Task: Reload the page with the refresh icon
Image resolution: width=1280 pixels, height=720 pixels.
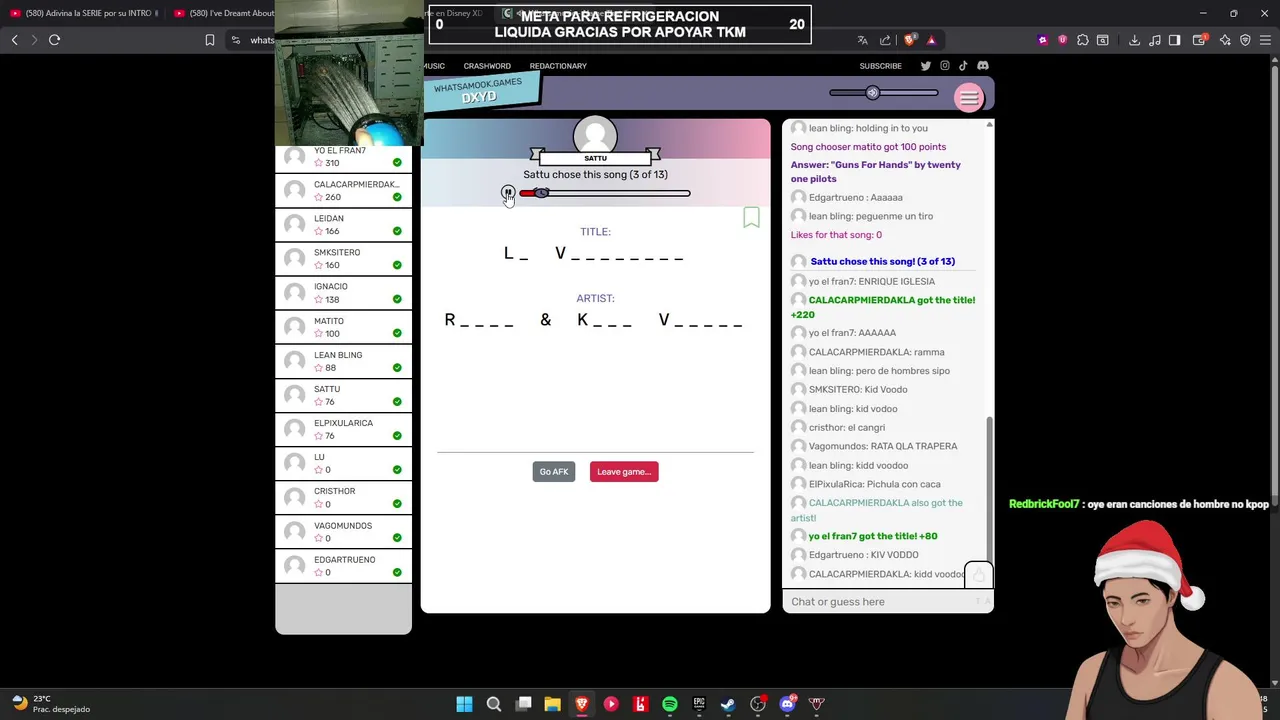Action: (54, 40)
